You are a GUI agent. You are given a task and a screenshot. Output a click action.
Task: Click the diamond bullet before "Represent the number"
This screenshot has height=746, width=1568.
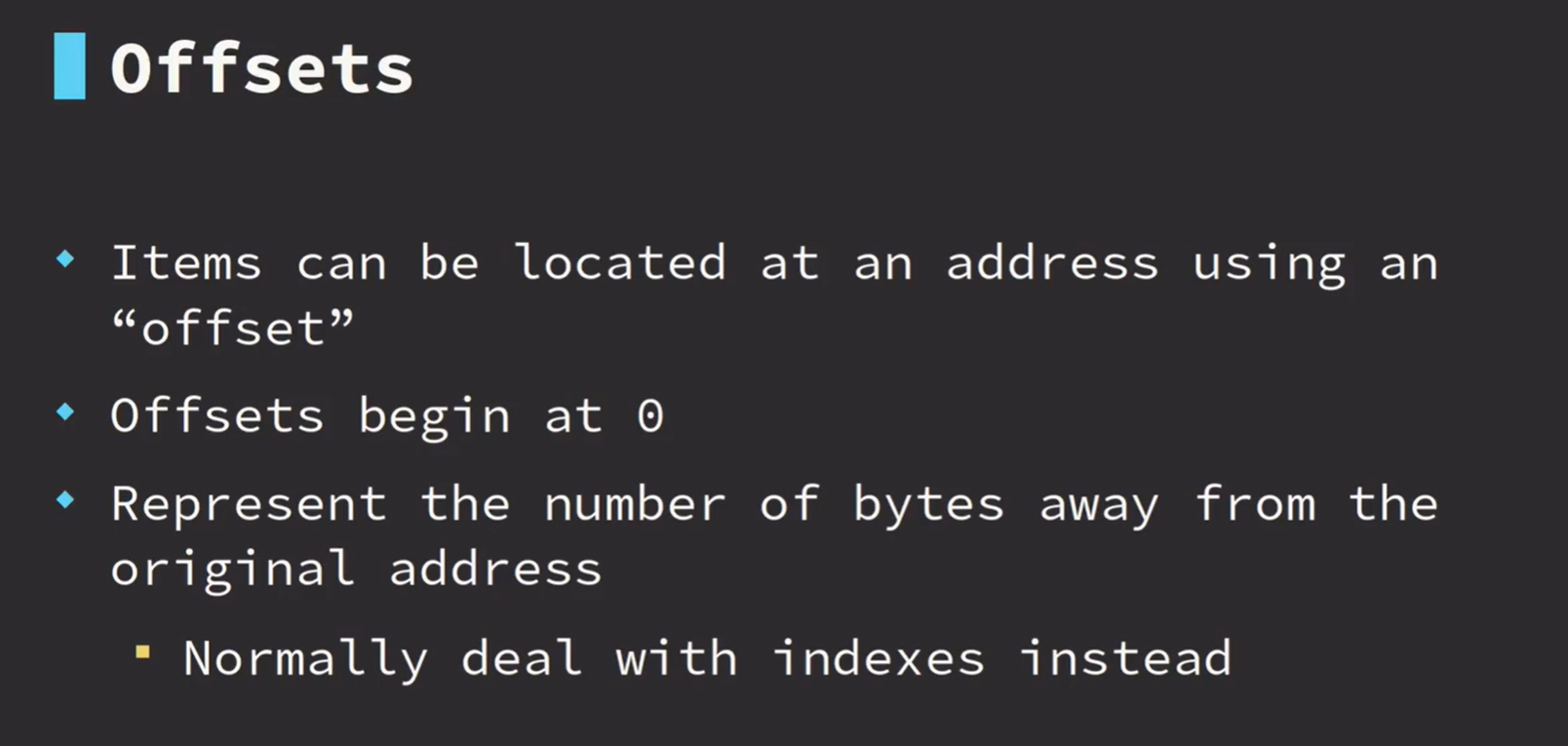click(66, 500)
